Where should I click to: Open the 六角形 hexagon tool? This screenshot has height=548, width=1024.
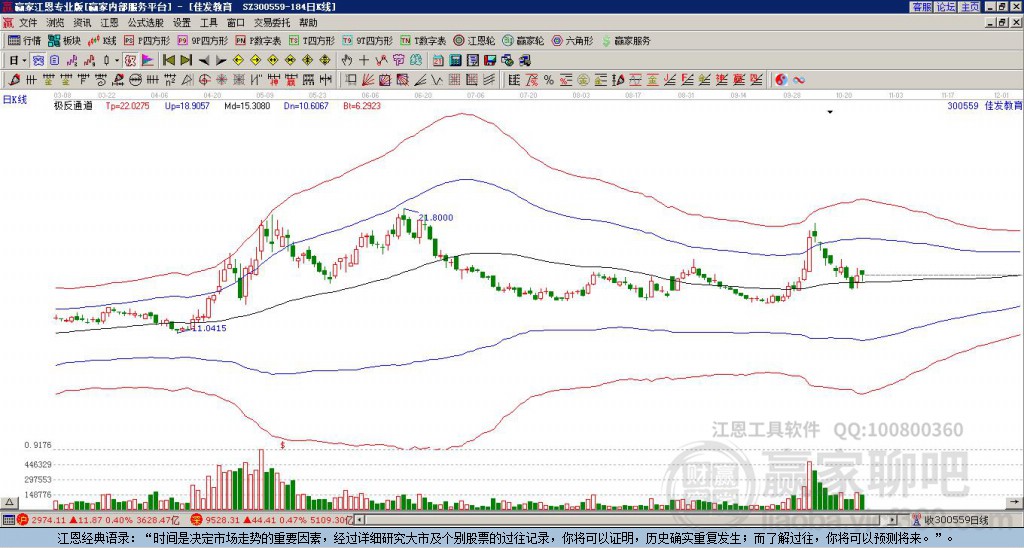pyautogui.click(x=572, y=40)
